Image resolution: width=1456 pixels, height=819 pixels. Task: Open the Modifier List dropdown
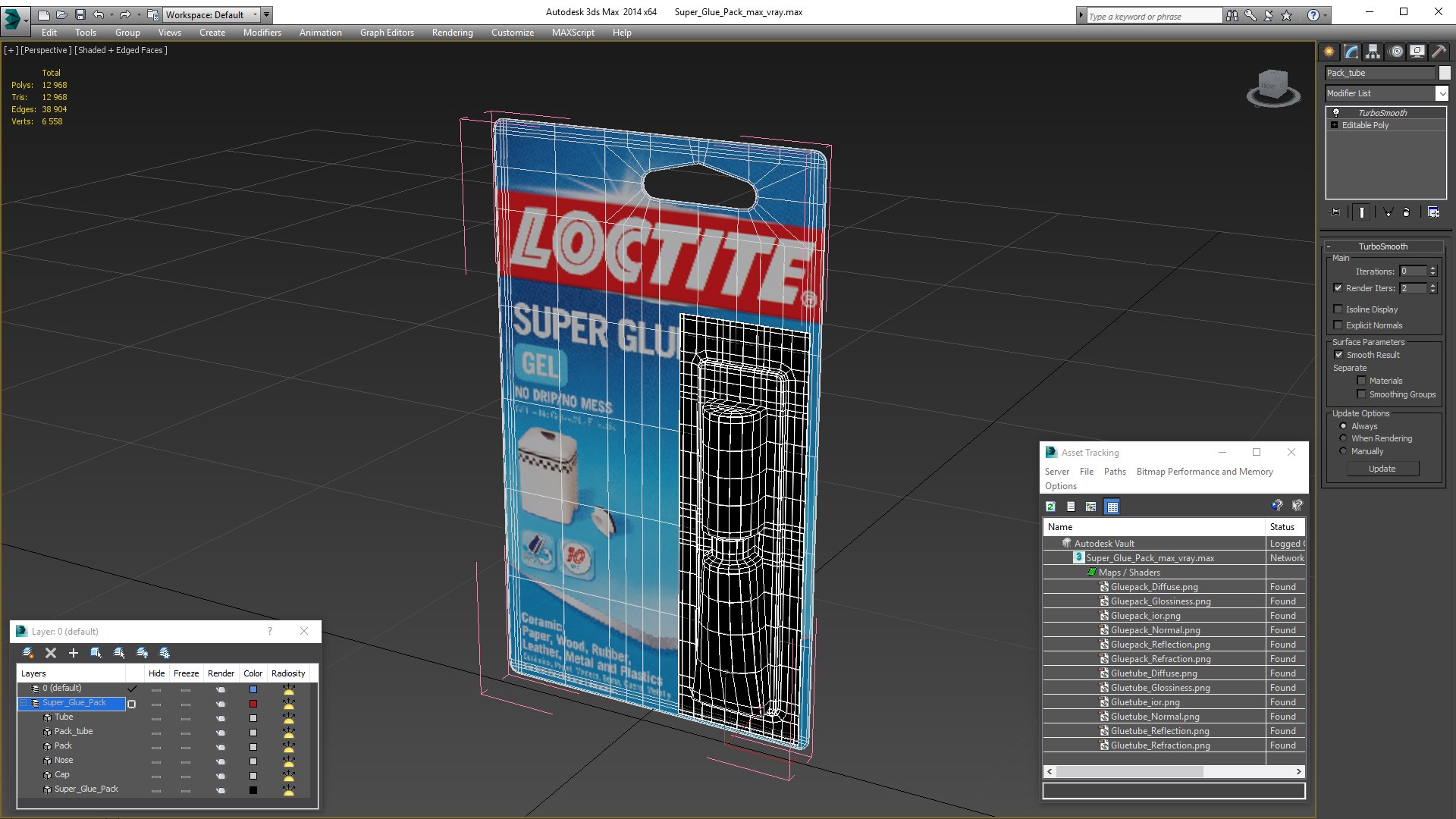click(x=1442, y=93)
